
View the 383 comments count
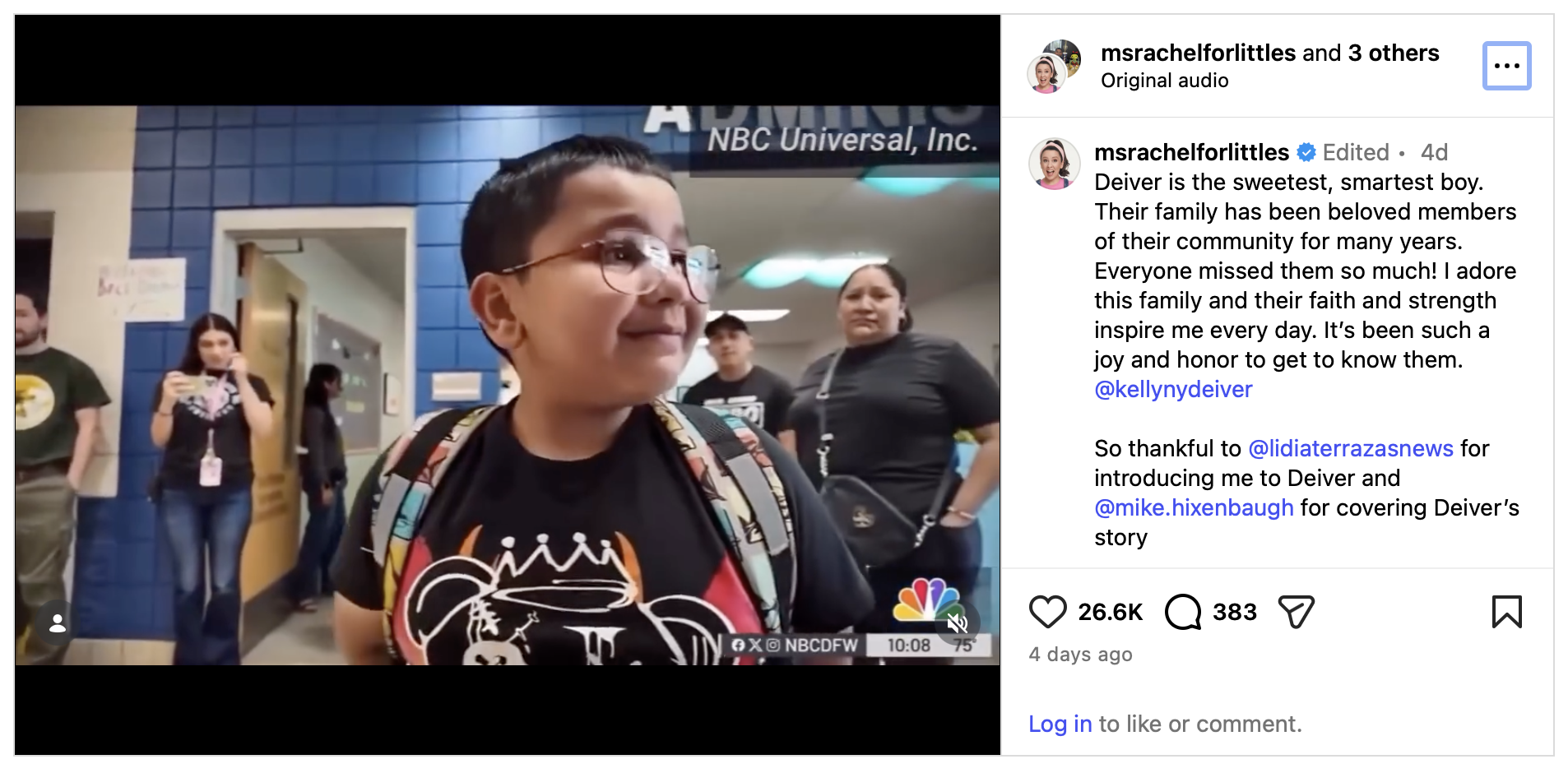[x=1234, y=612]
